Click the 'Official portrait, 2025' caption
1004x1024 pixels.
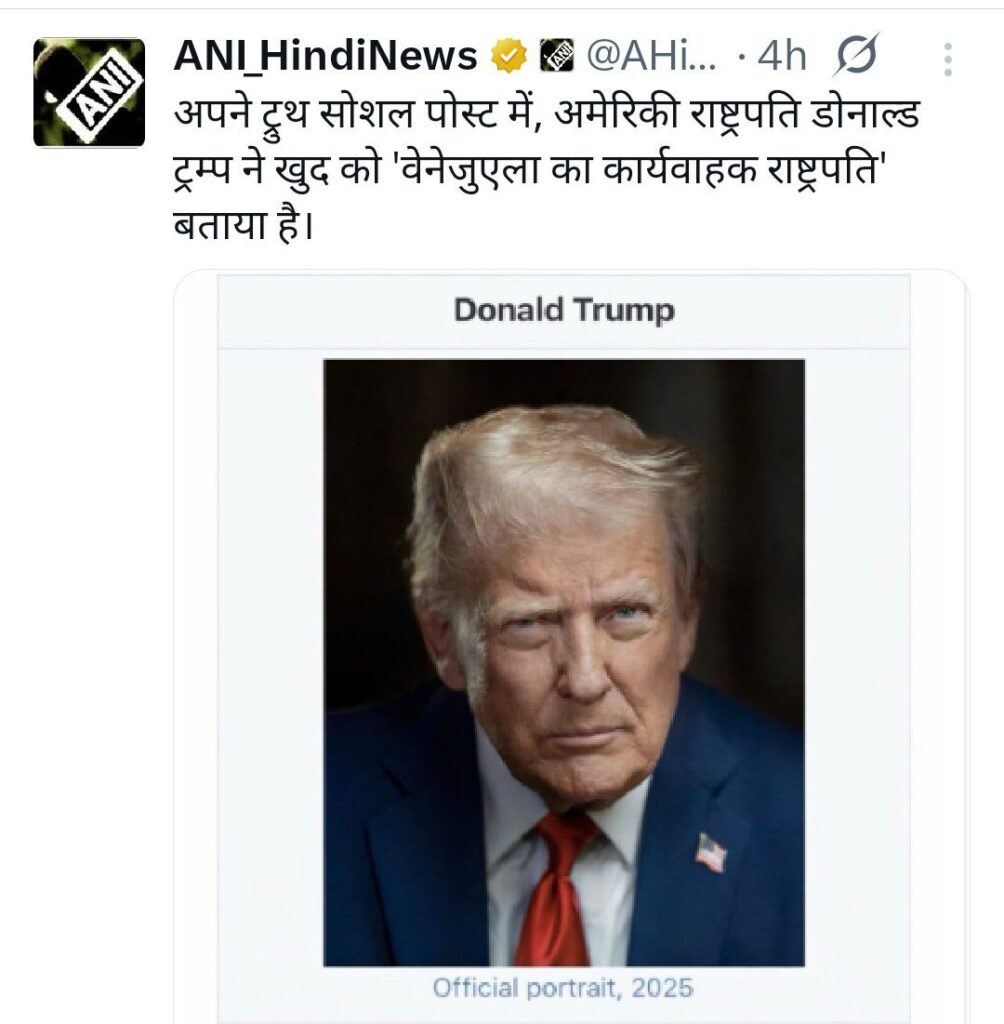click(x=562, y=987)
